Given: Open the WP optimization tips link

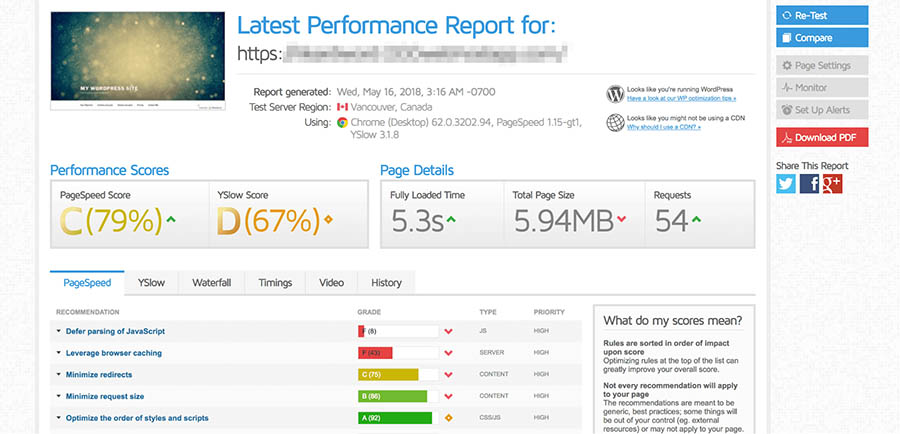Looking at the screenshot, I should tap(681, 99).
